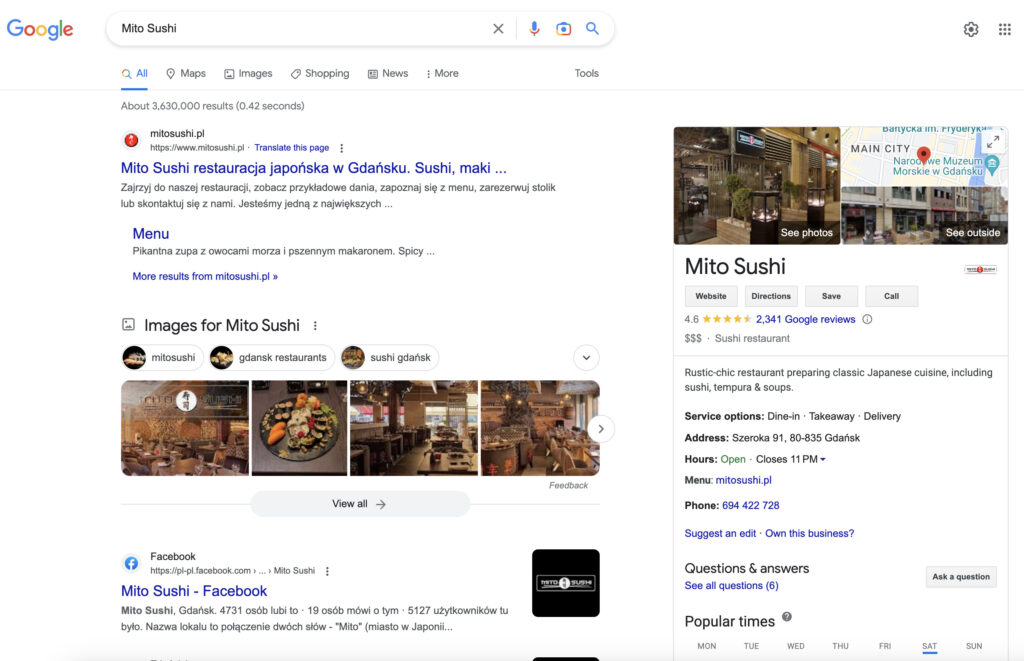The width and height of the screenshot is (1024, 661).
Task: Save Mito Sushi to your lists
Action: (831, 296)
